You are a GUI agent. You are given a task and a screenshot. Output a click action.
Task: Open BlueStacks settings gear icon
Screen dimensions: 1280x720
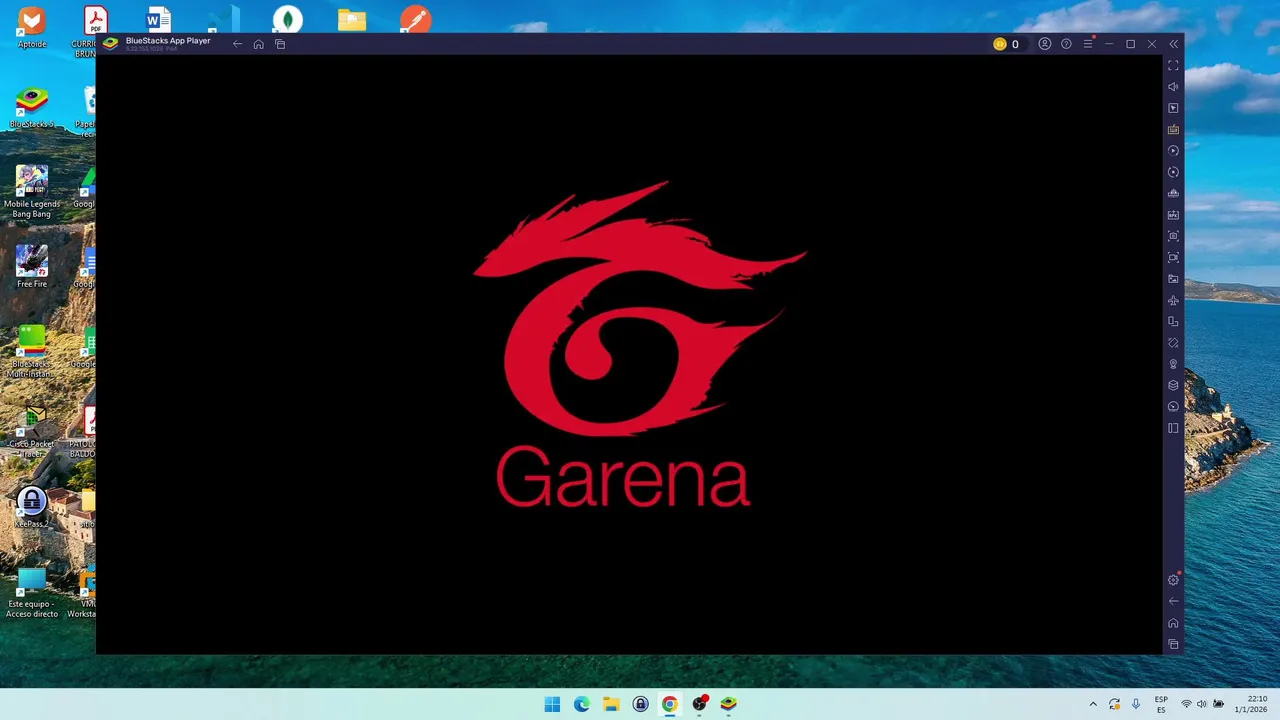pyautogui.click(x=1173, y=580)
